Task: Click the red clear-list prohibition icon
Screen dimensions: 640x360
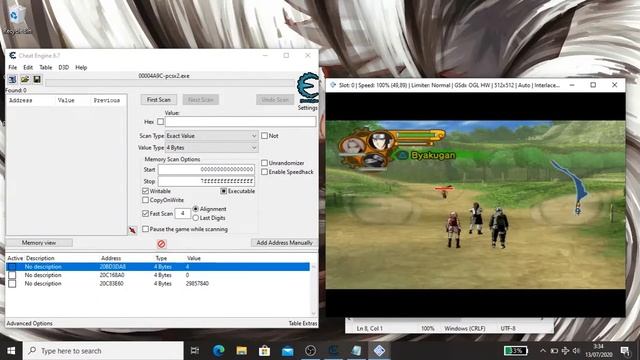Action: (161, 244)
